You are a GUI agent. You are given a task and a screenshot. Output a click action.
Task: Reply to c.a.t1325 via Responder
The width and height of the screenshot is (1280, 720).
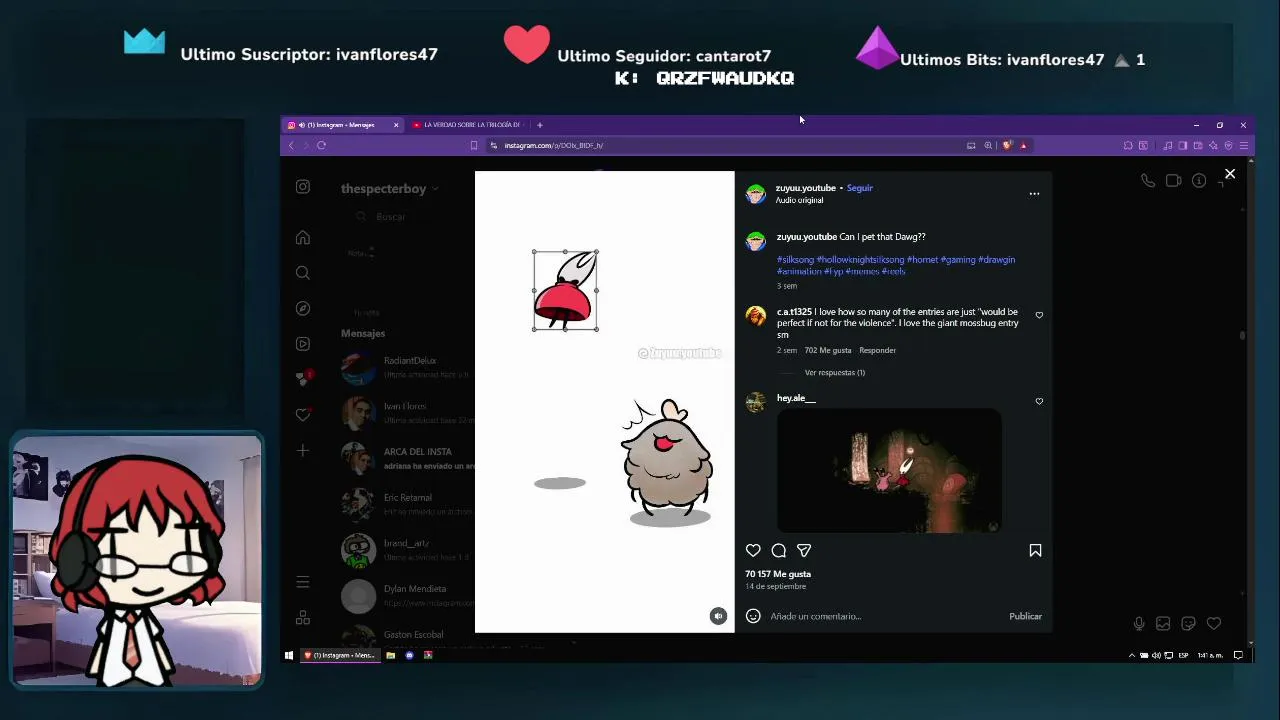point(877,350)
